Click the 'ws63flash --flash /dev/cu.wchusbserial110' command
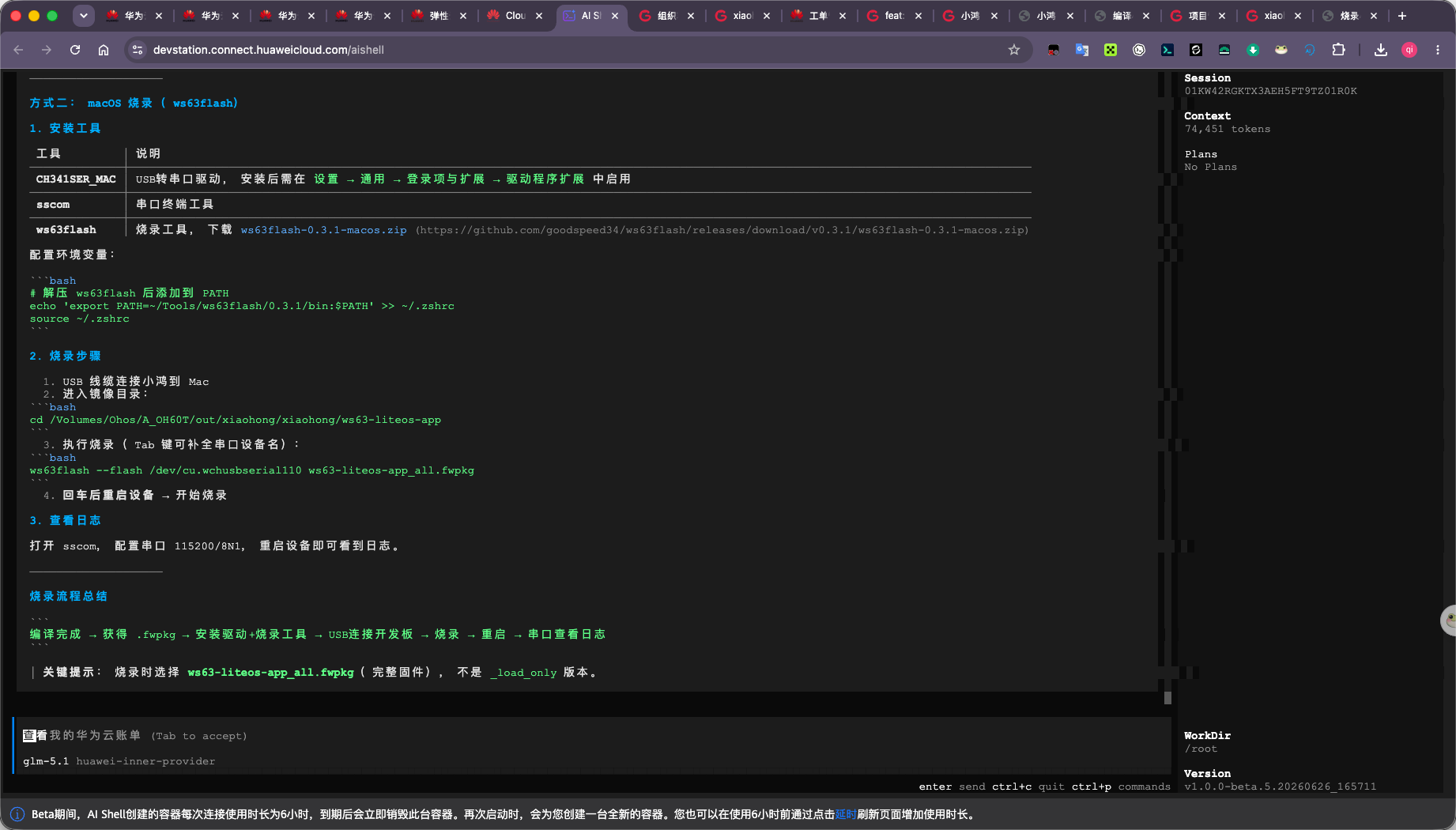Screen dimensions: 1456x830 252,470
